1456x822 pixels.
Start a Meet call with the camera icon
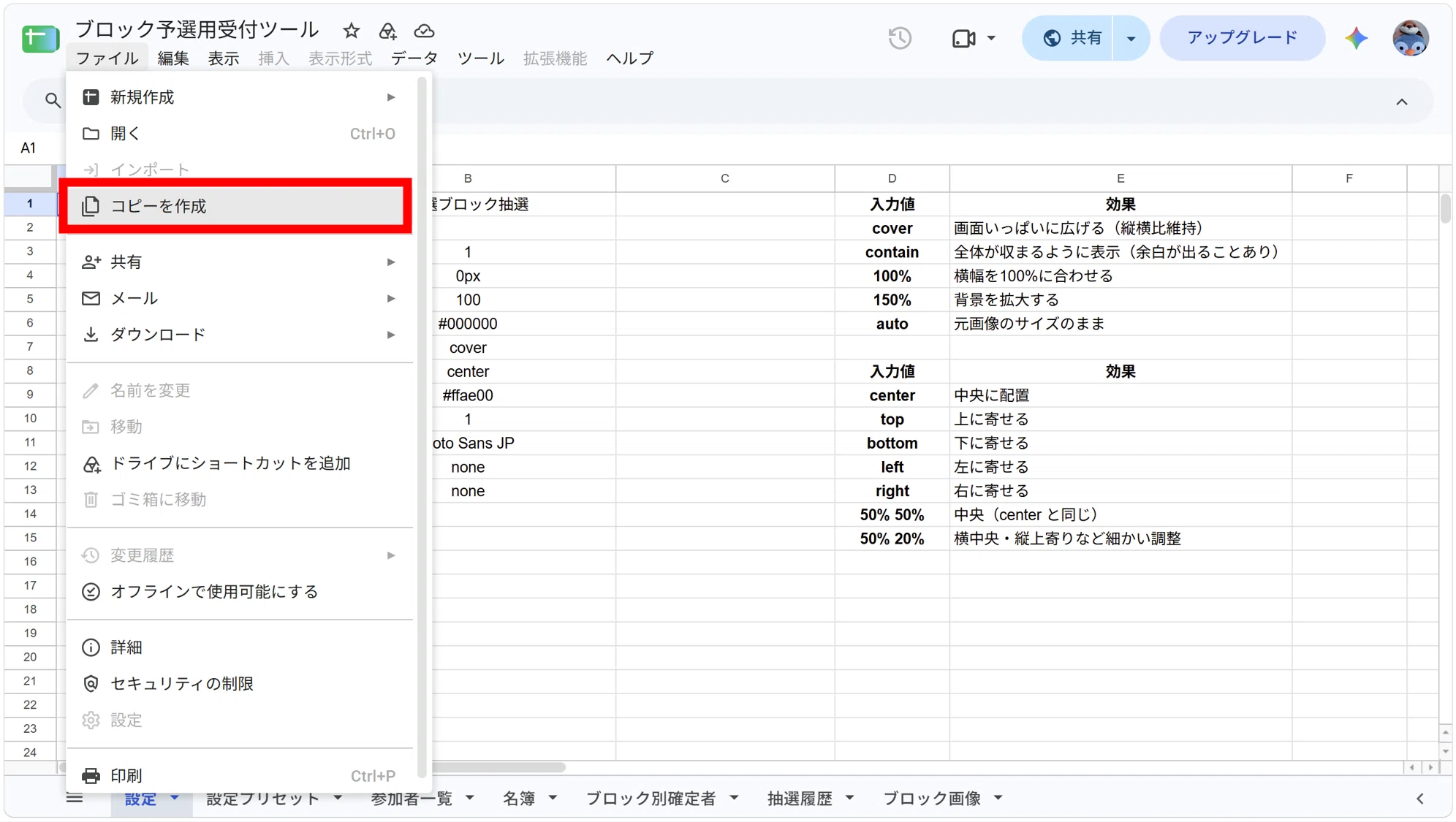pyautogui.click(x=963, y=38)
